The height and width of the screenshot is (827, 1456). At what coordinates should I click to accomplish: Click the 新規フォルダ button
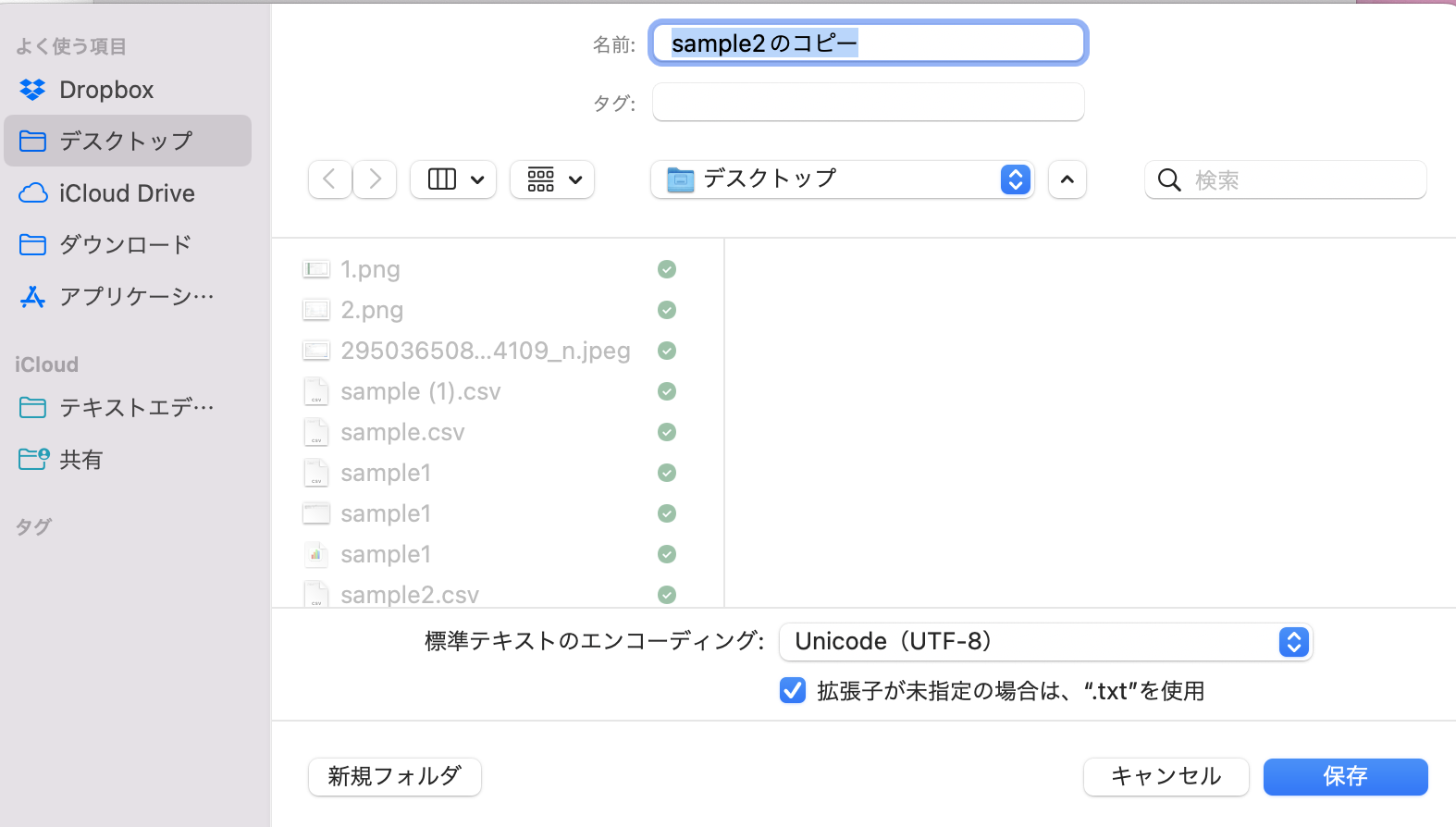pos(394,776)
